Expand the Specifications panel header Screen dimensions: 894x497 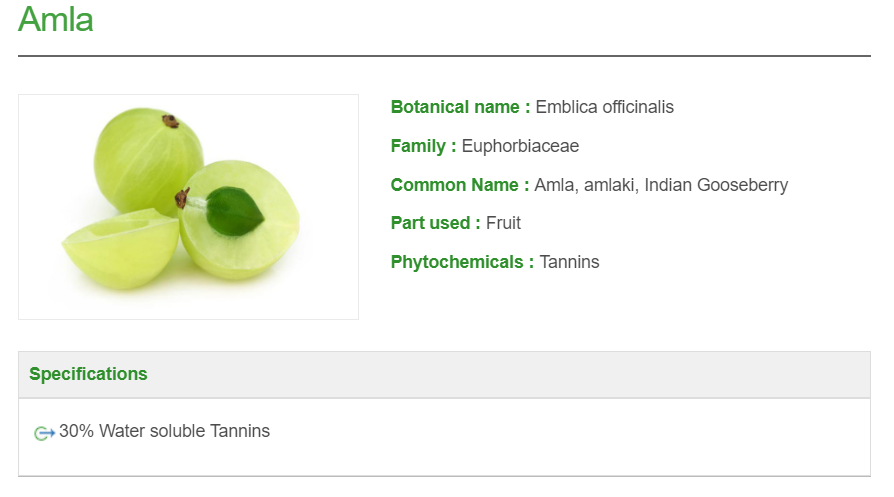coord(444,374)
